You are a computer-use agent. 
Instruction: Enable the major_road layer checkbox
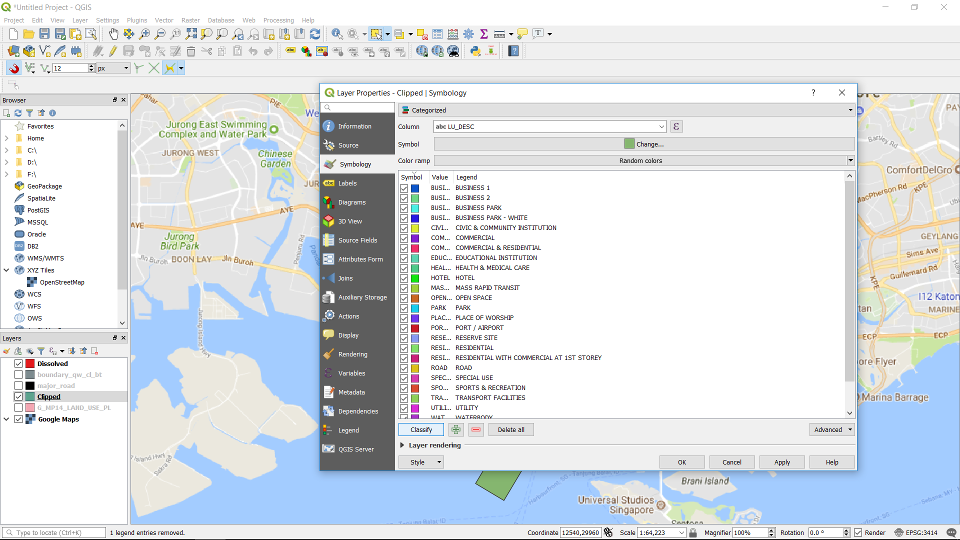[x=18, y=386]
